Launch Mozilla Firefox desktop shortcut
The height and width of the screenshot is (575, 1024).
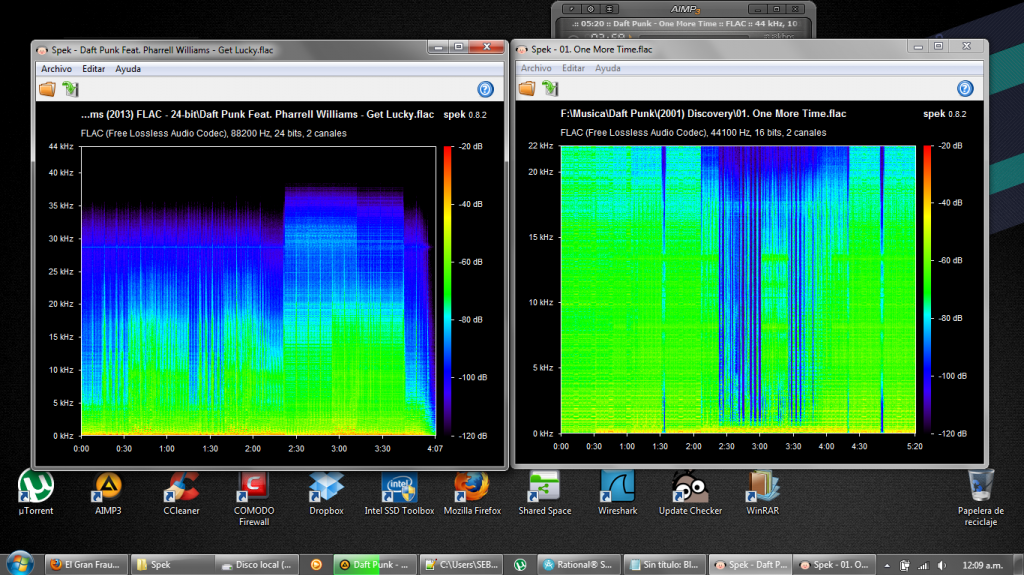[x=472, y=493]
